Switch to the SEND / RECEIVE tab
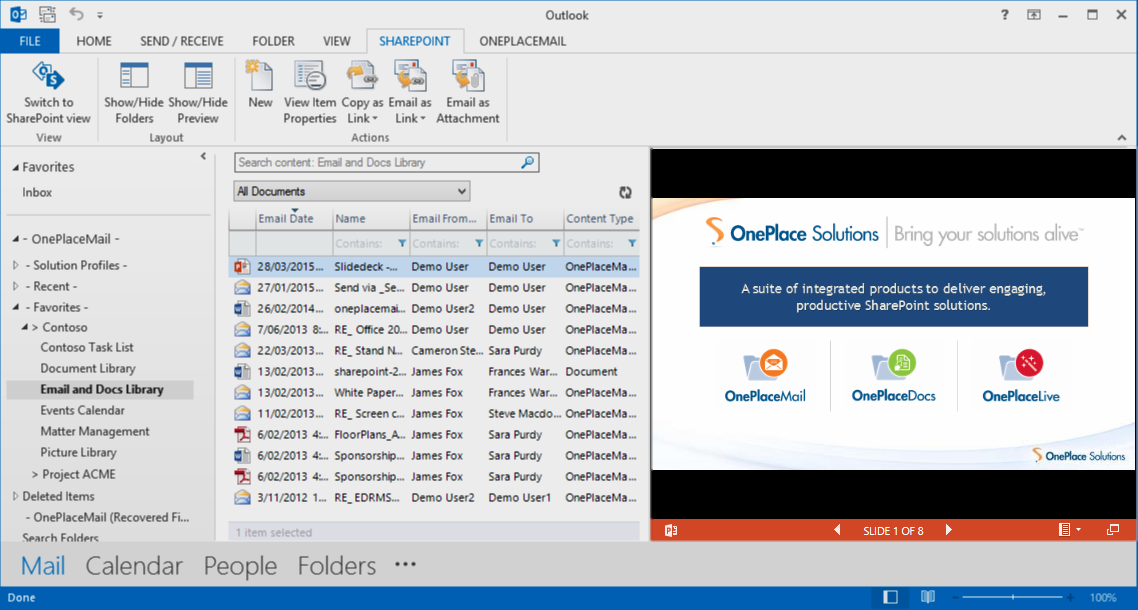This screenshot has width=1138, height=610. pos(182,41)
